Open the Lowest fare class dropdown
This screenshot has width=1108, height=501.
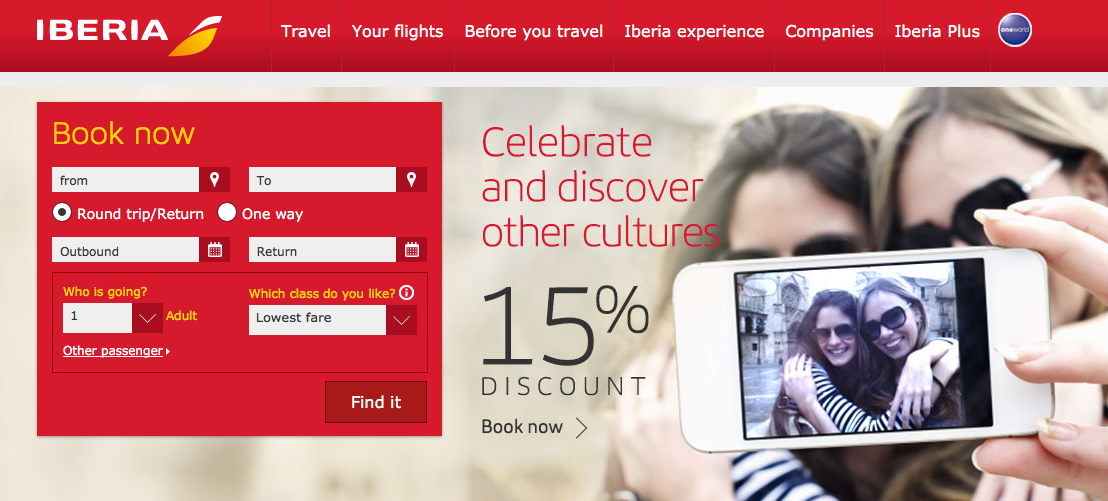[x=401, y=320]
